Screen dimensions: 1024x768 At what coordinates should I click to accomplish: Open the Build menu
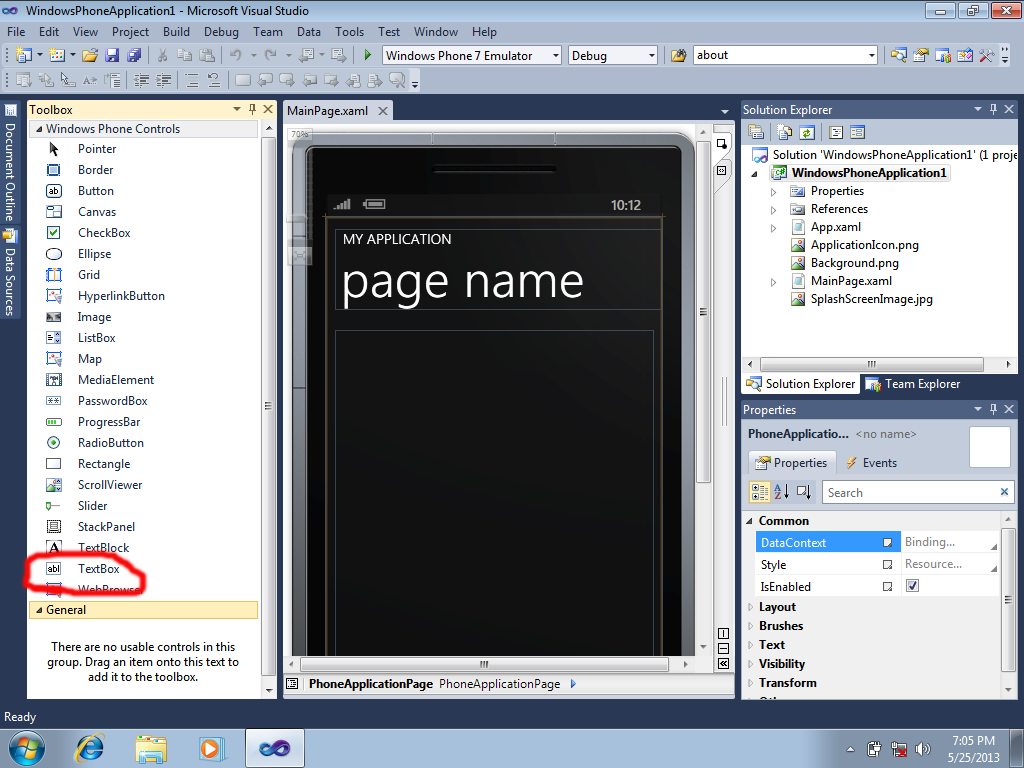[x=176, y=32]
